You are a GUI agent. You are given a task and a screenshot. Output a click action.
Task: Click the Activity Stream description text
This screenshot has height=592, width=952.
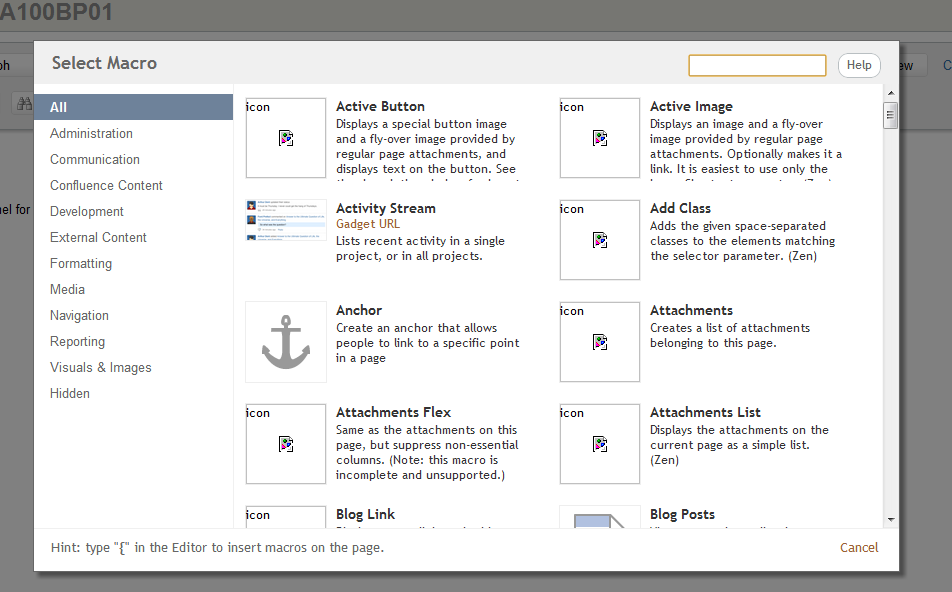pyautogui.click(x=420, y=248)
